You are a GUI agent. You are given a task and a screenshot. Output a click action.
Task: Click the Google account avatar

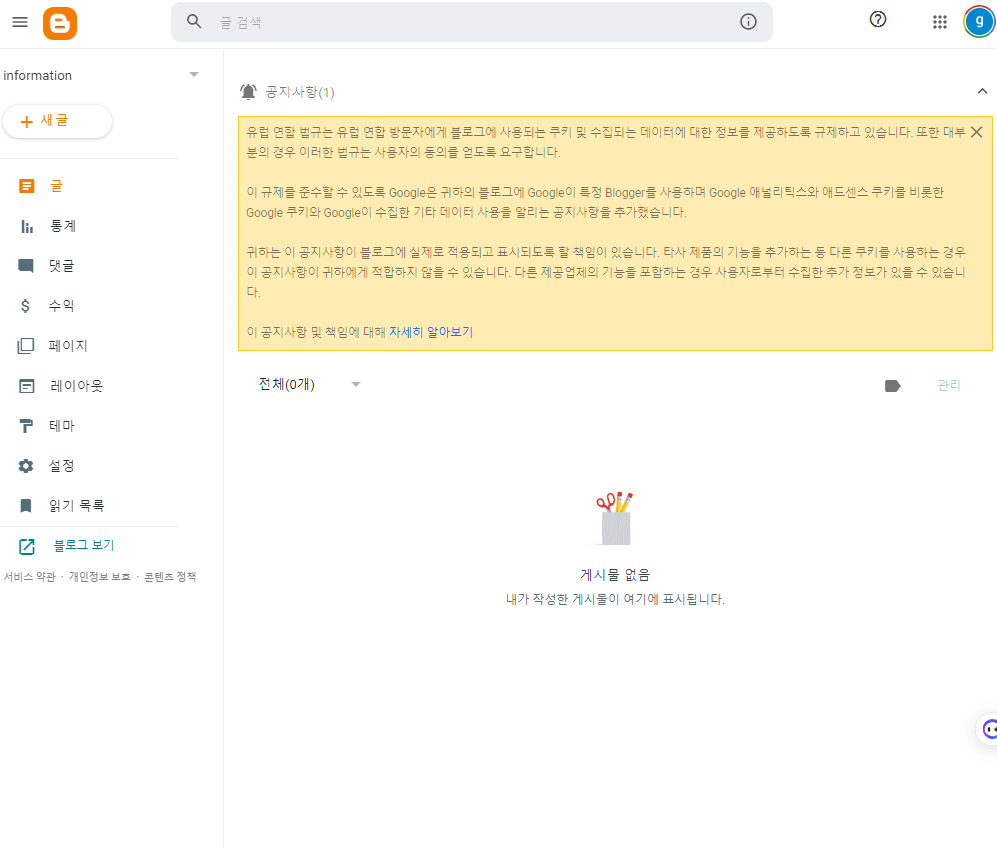(x=978, y=21)
